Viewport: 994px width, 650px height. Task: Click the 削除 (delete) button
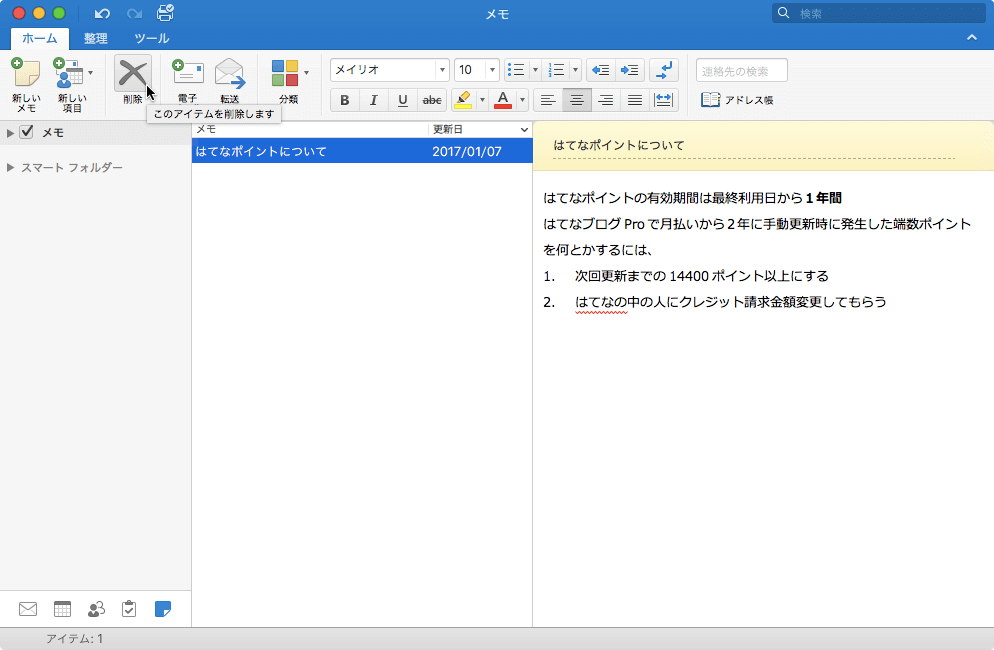[x=132, y=78]
